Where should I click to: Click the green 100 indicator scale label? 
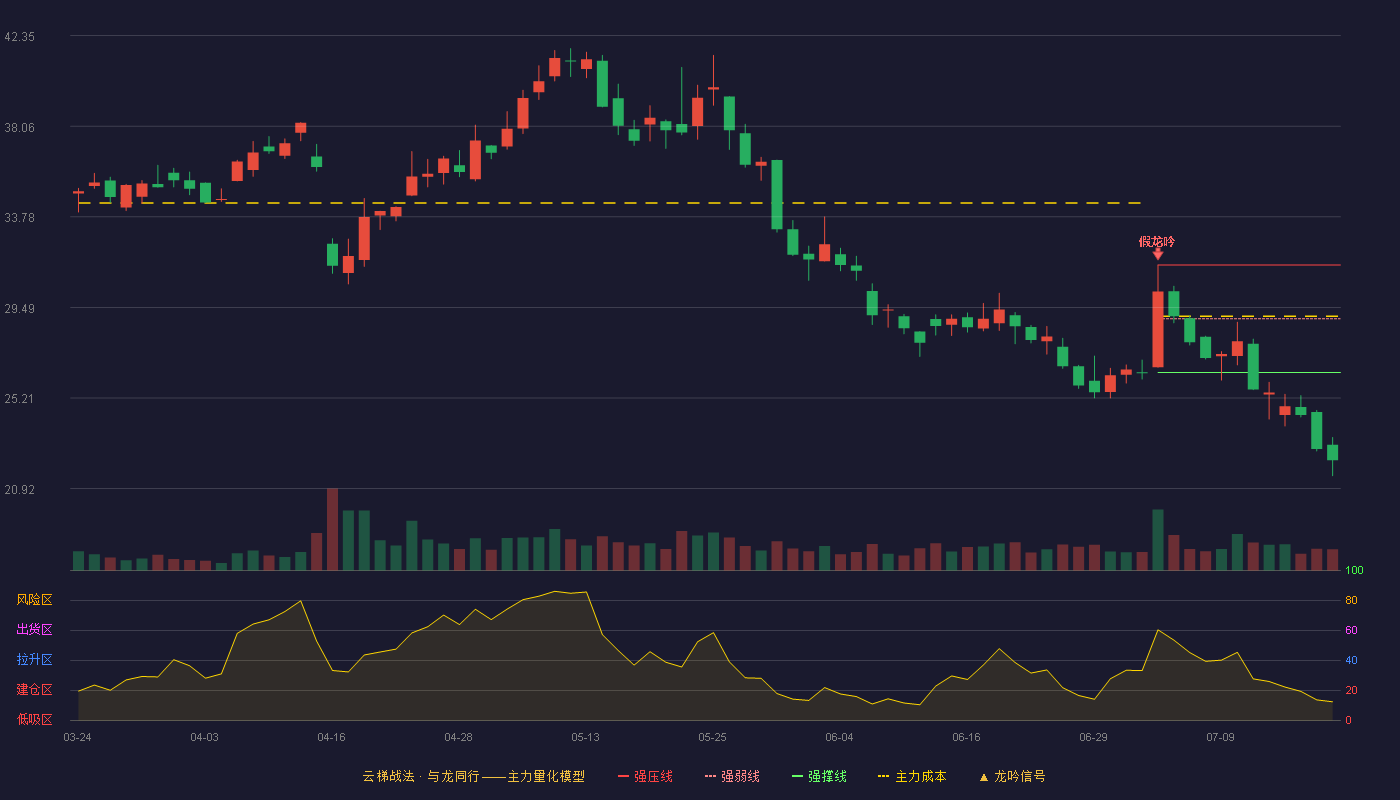[x=1355, y=571]
